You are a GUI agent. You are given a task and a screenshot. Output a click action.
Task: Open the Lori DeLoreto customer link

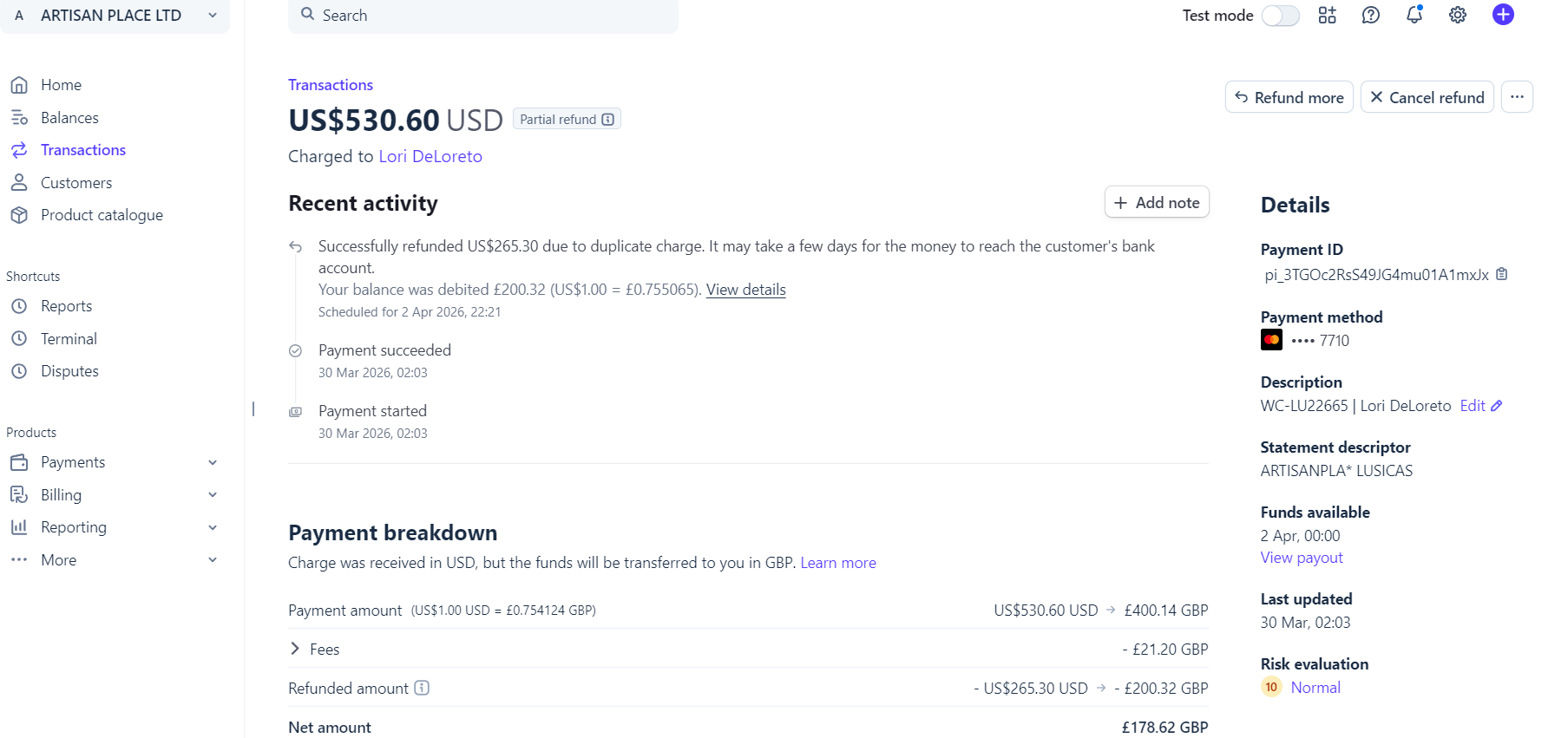tap(430, 156)
